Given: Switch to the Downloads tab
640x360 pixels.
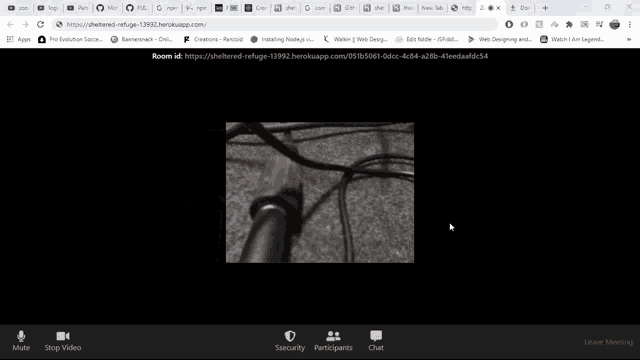Looking at the screenshot, I should click(x=520, y=8).
